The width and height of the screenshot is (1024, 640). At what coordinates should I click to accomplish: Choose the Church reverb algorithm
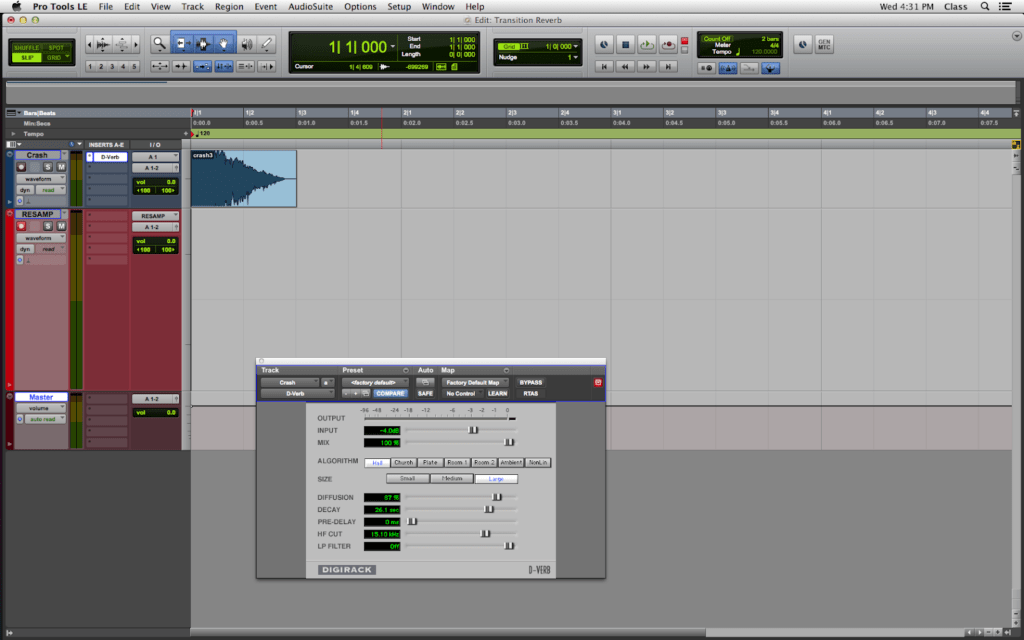(404, 463)
